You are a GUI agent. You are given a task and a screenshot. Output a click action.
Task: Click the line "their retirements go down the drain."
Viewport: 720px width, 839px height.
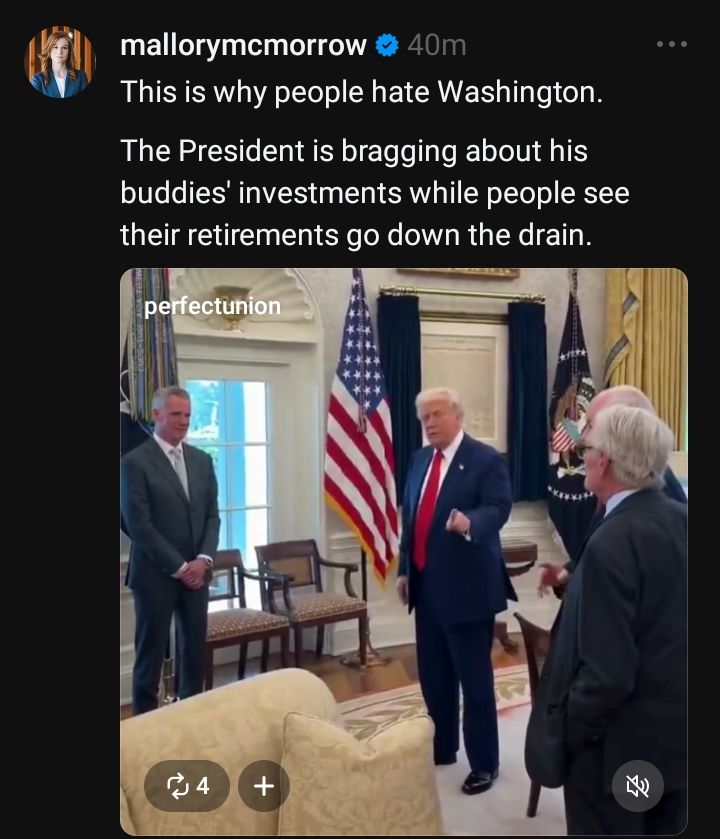coord(356,235)
